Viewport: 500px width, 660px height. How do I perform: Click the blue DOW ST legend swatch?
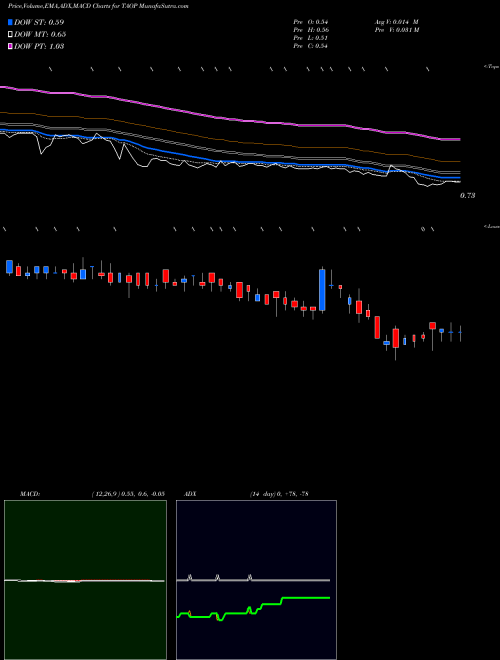click(10, 22)
